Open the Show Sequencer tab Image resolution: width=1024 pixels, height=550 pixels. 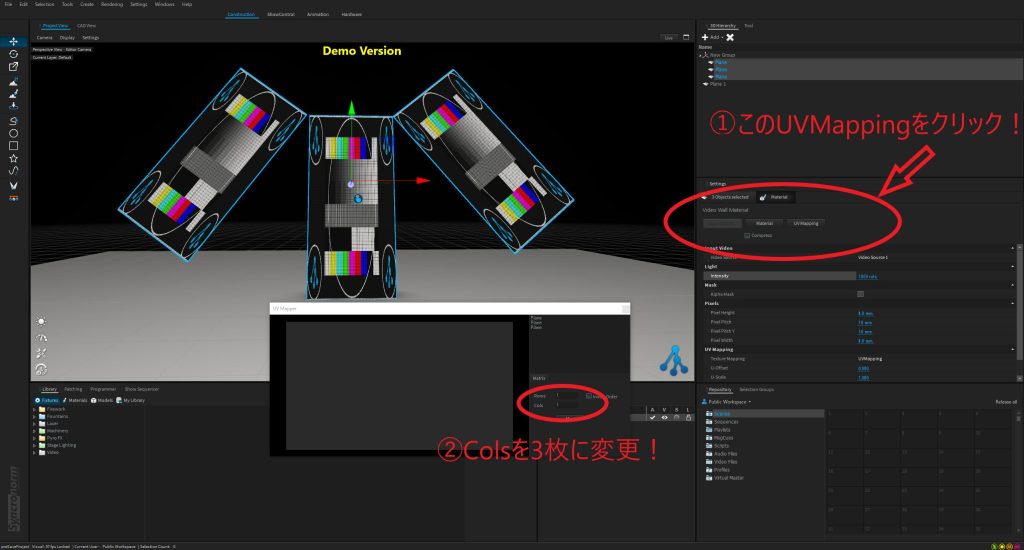[141, 389]
